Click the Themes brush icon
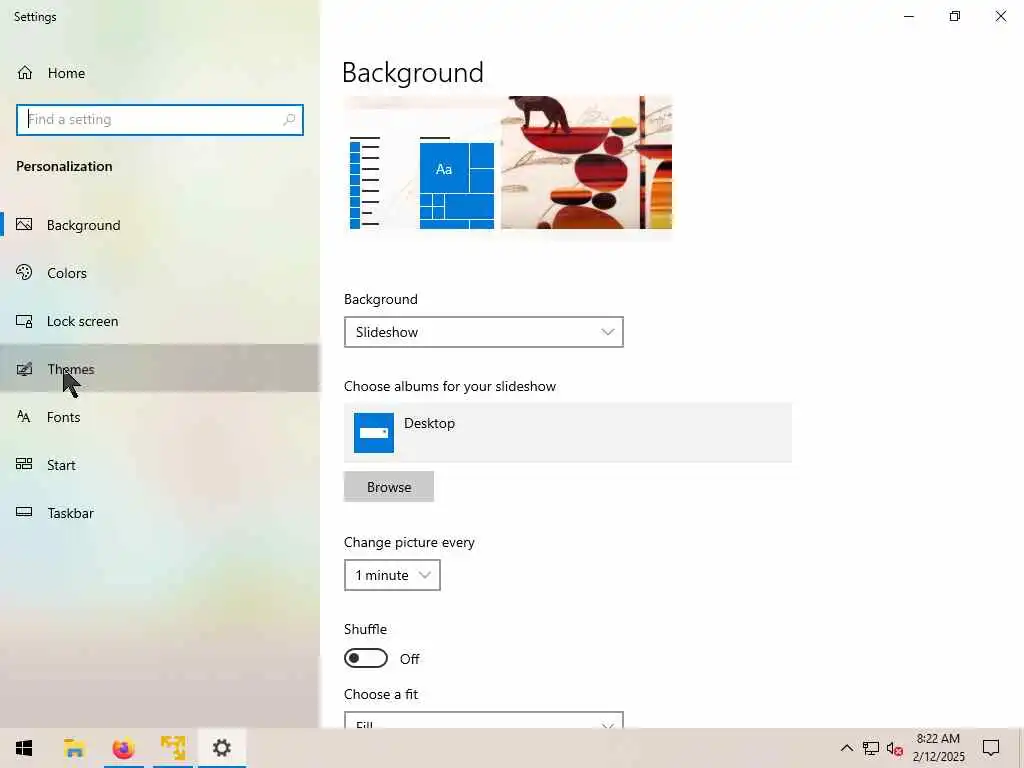The image size is (1024, 768). coord(24,369)
